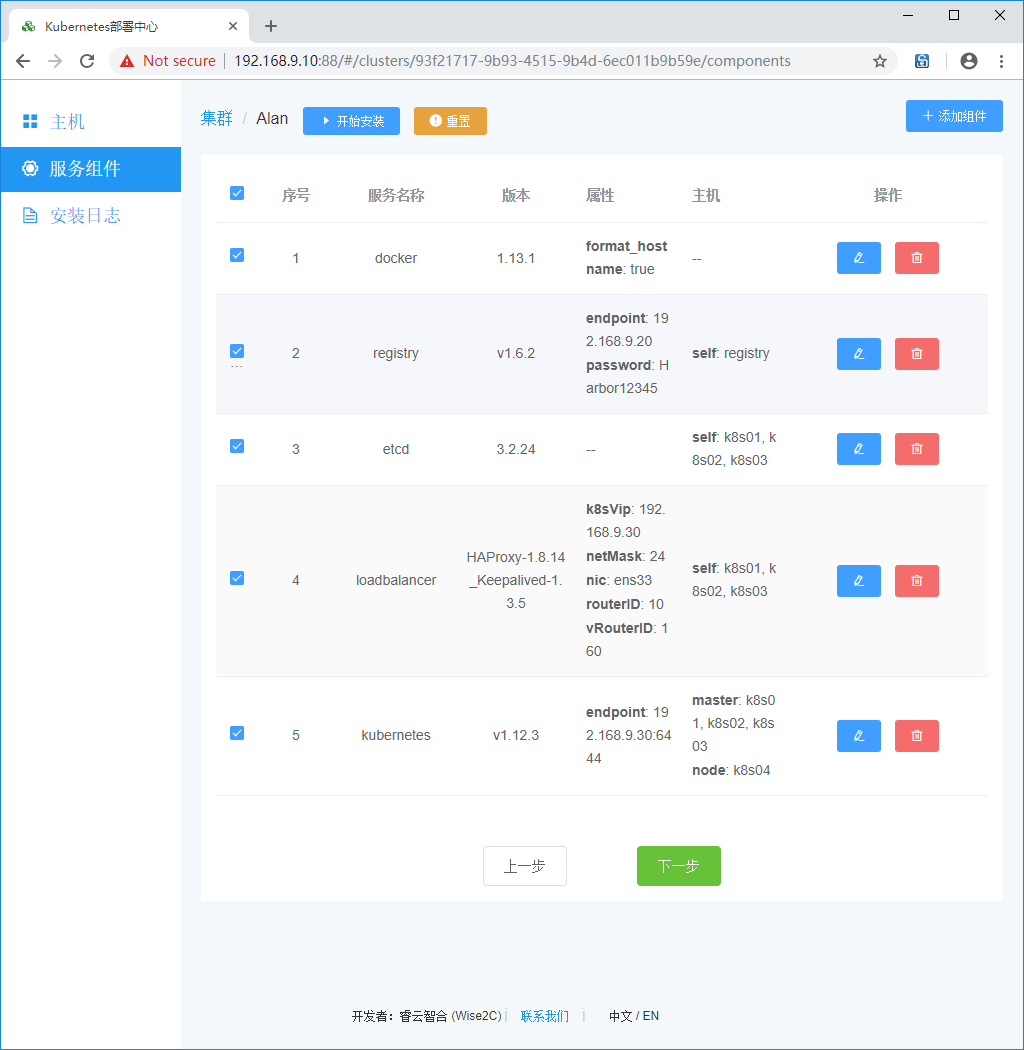Delete the kubernetes component
The height and width of the screenshot is (1050, 1024).
coord(917,736)
